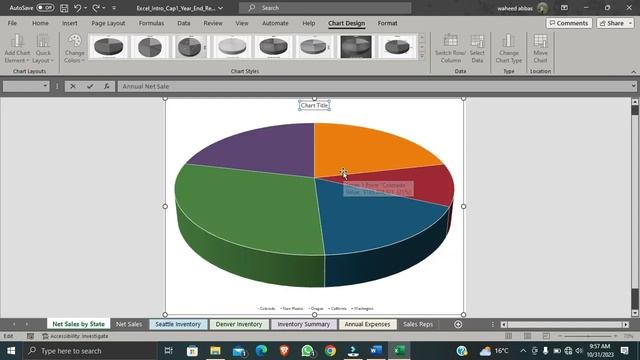Switch to the Home tab
Viewport: 640px width, 360px height.
[40, 23]
